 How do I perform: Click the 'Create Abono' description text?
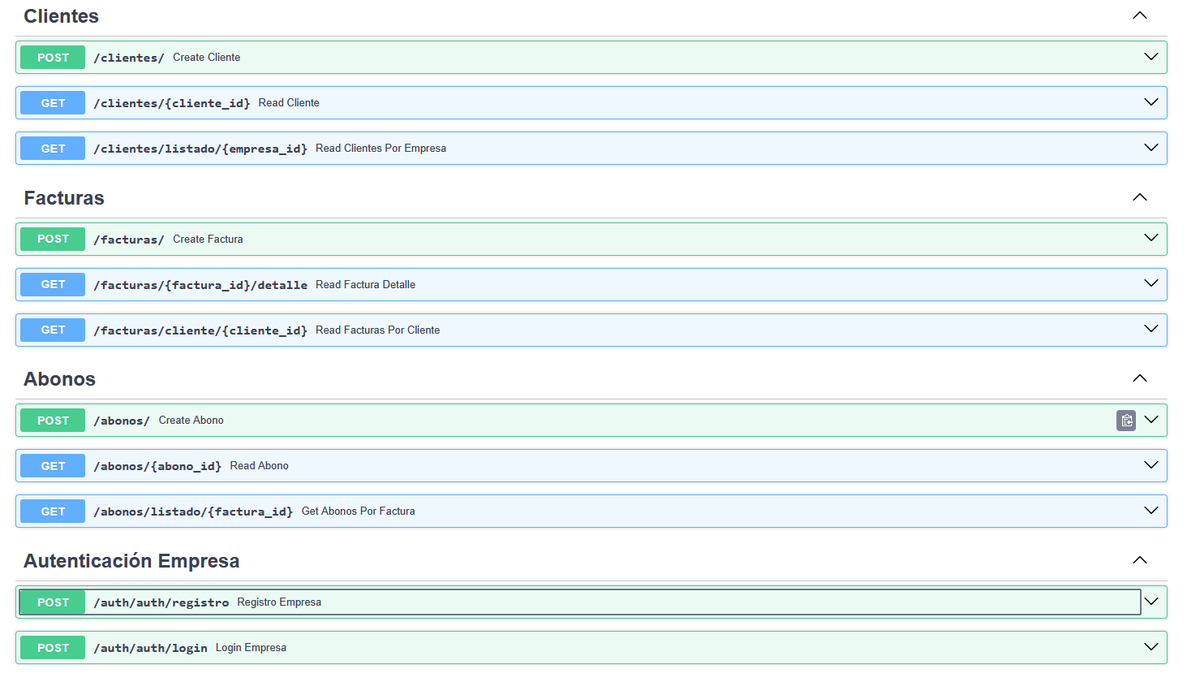point(191,421)
